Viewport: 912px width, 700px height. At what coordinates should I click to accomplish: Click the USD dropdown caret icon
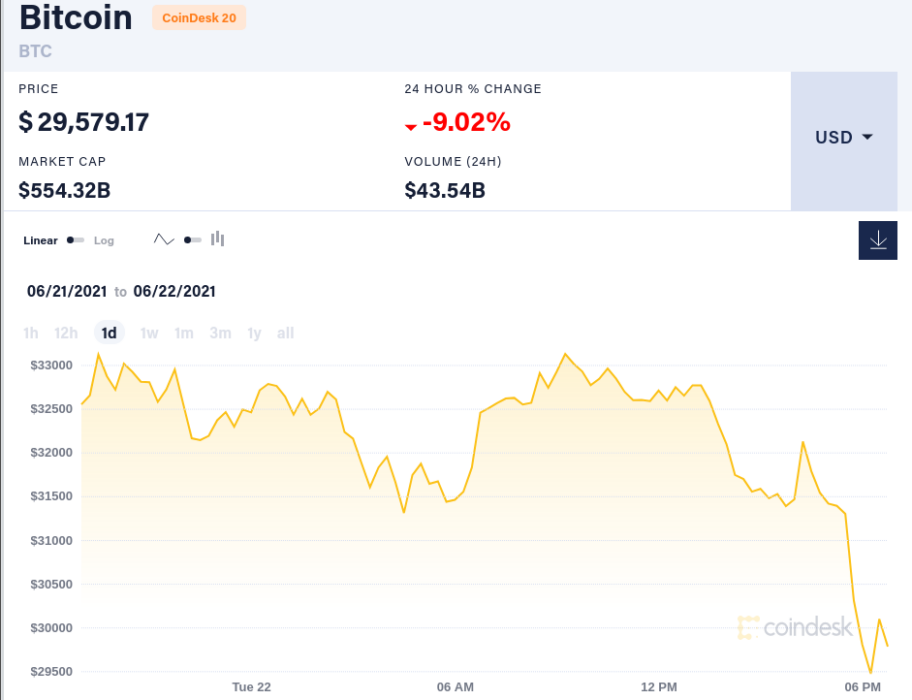866,138
